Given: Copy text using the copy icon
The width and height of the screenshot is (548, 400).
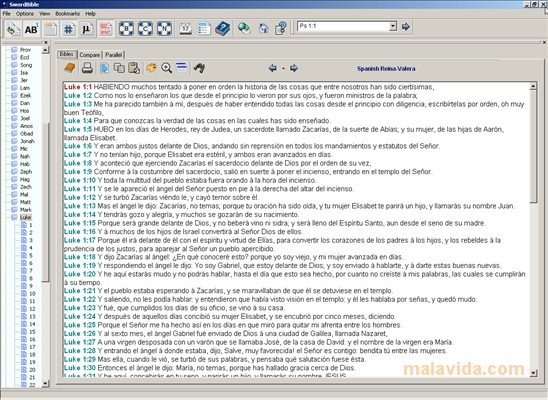Looking at the screenshot, I should [119, 68].
